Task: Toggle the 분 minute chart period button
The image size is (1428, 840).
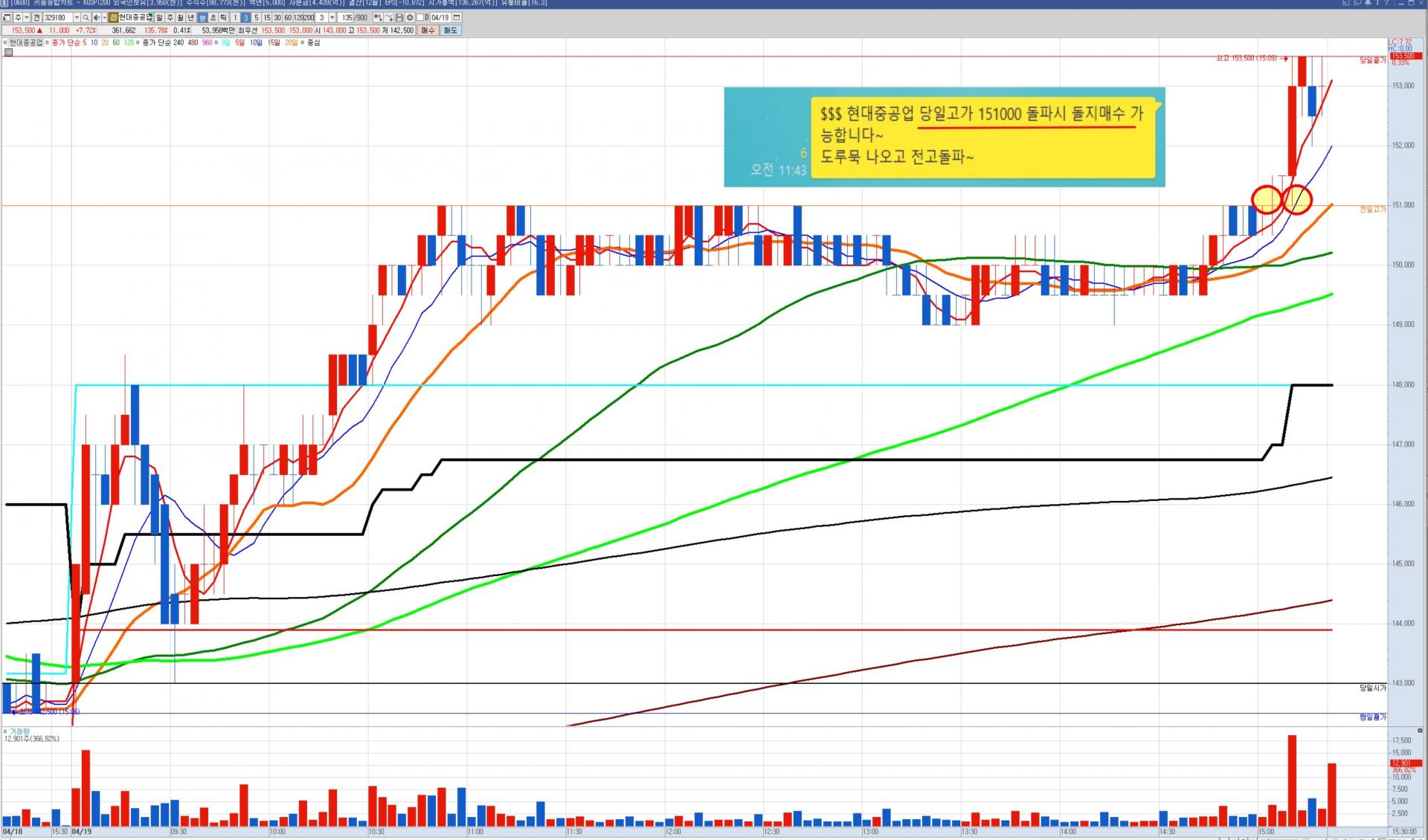Action: pyautogui.click(x=202, y=18)
